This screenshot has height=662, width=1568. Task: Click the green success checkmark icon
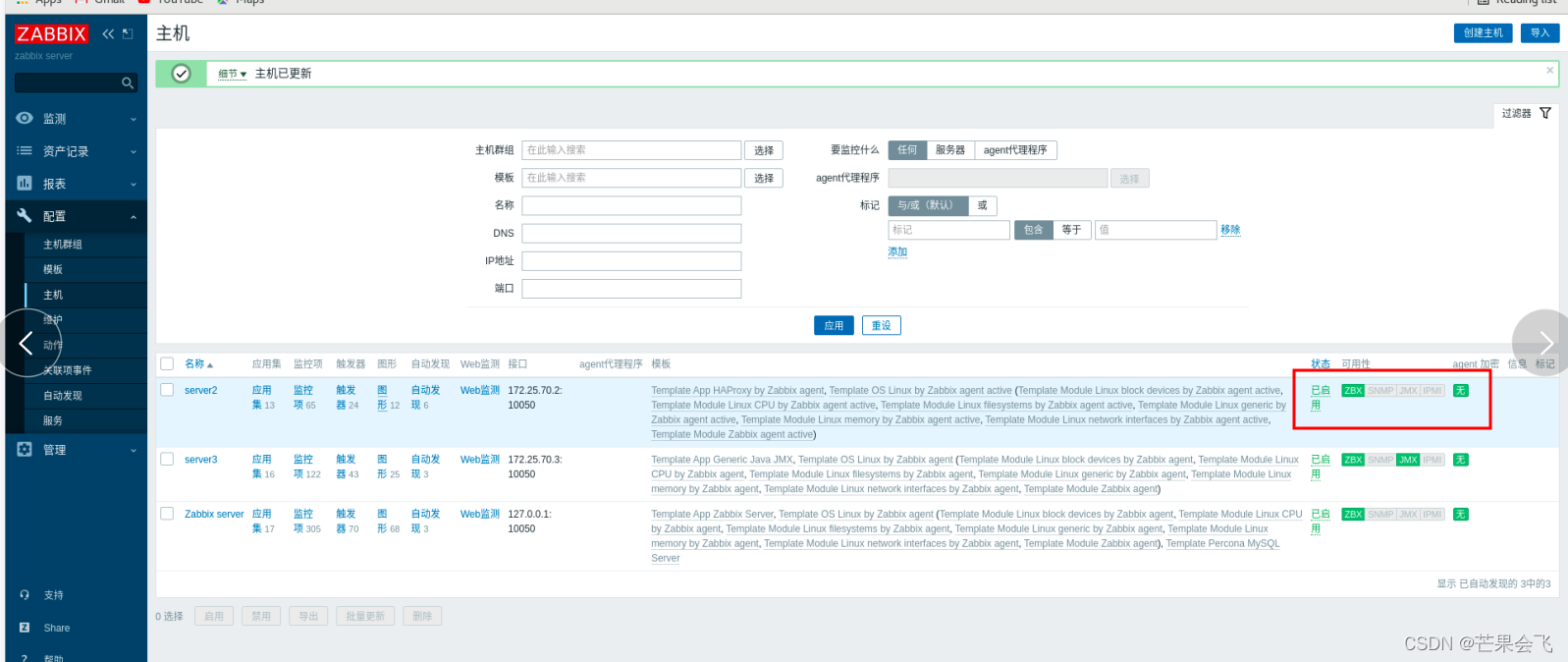(181, 74)
